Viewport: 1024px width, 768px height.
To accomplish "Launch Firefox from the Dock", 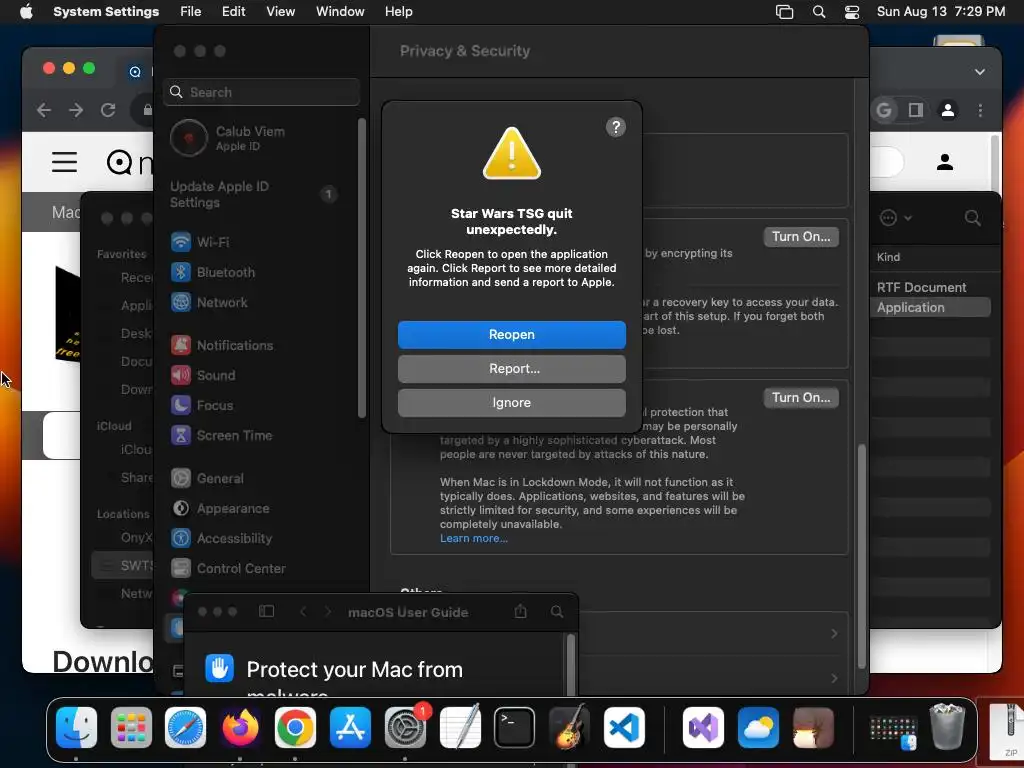I will point(240,728).
